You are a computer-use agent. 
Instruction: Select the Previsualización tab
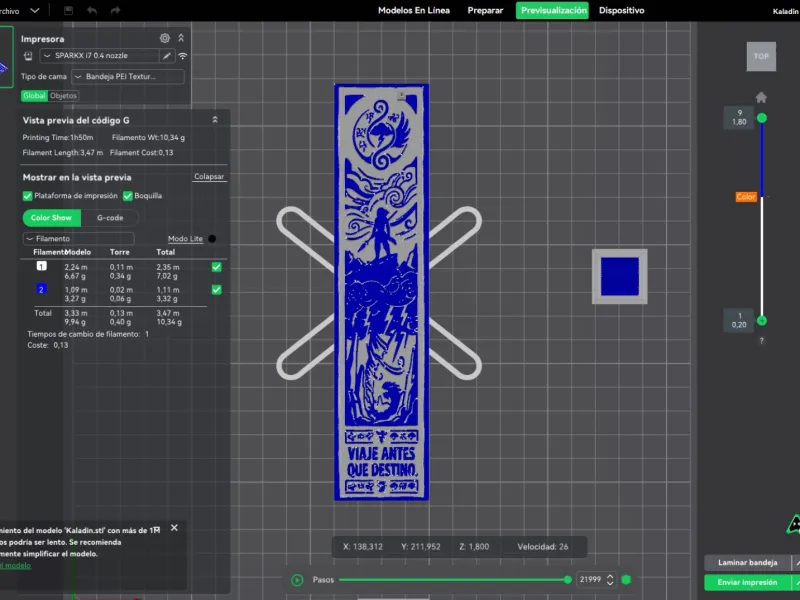(552, 10)
